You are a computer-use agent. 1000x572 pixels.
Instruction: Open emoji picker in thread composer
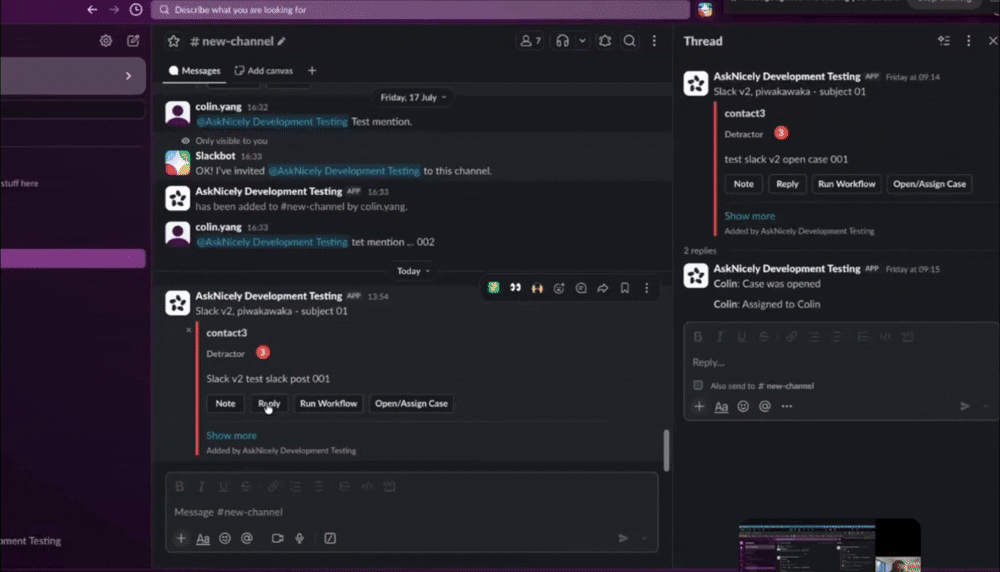pyautogui.click(x=743, y=406)
